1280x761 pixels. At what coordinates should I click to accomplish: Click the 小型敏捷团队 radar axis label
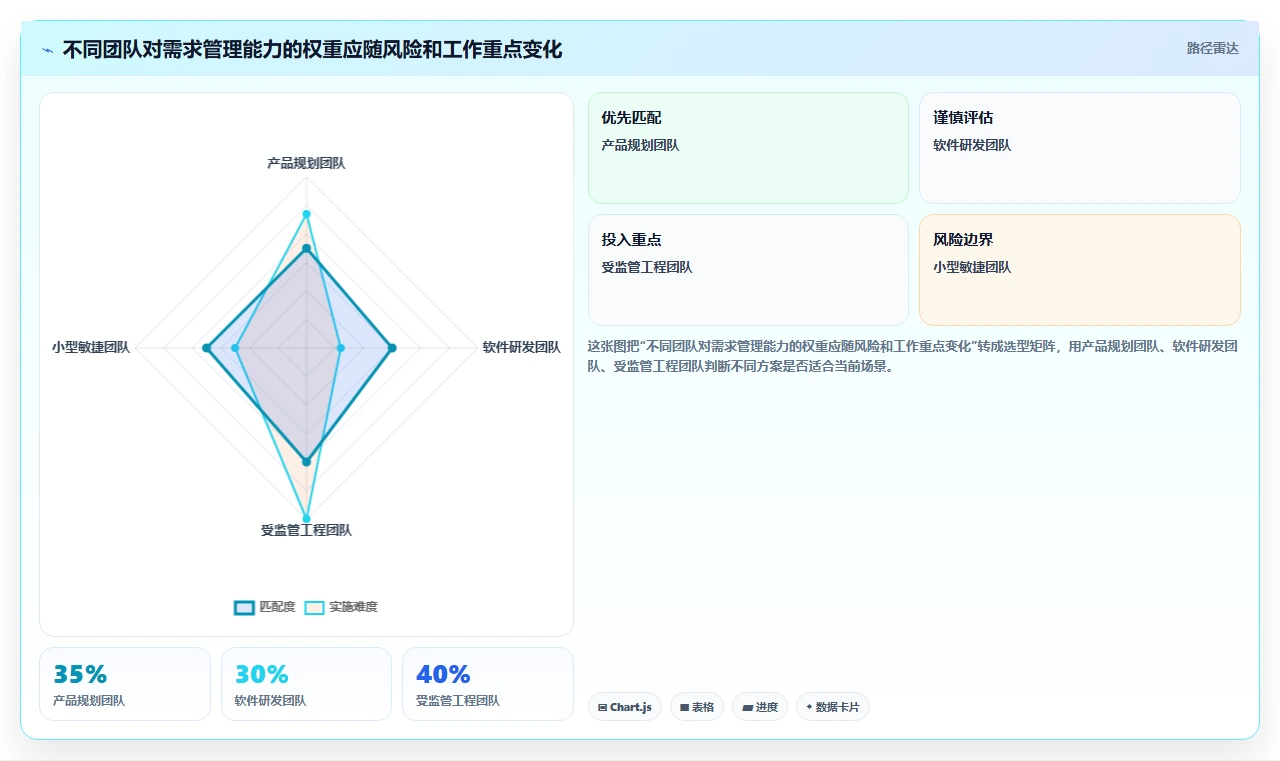91,348
